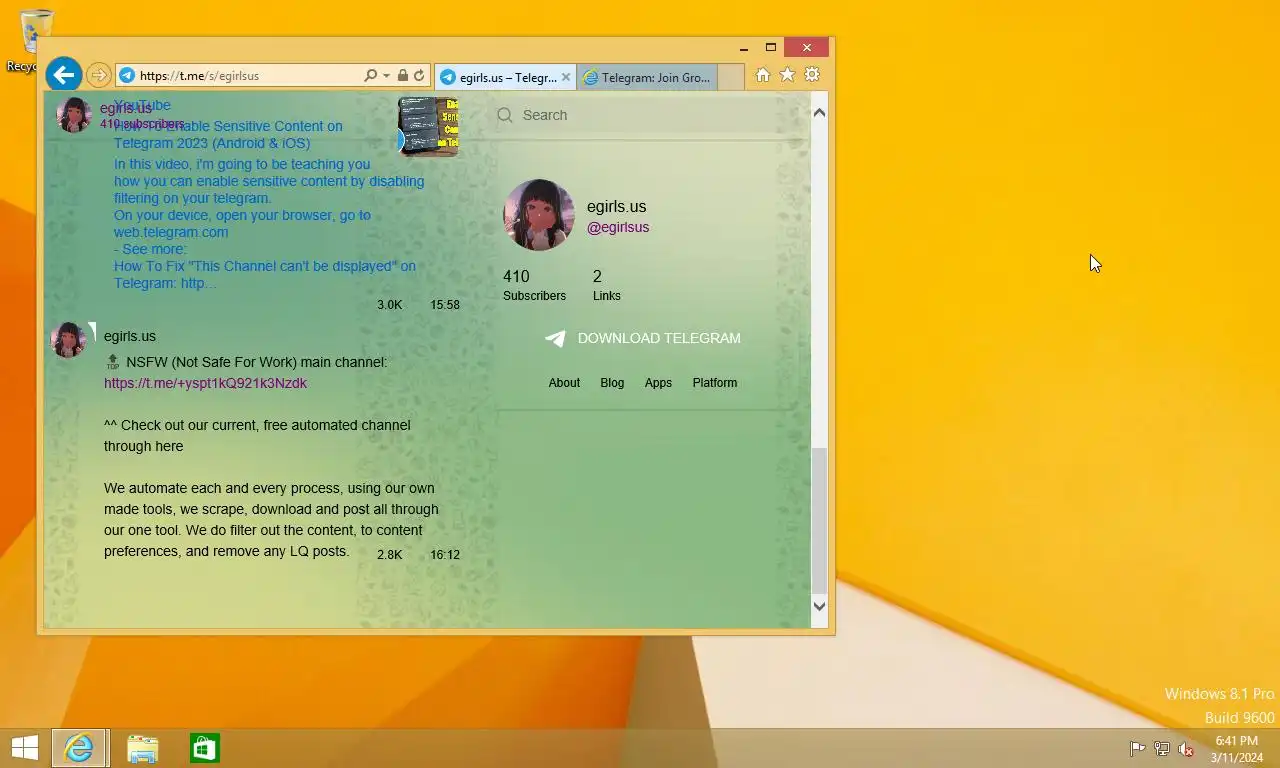Open the Apps footer link
This screenshot has width=1280, height=768.
pyautogui.click(x=658, y=383)
